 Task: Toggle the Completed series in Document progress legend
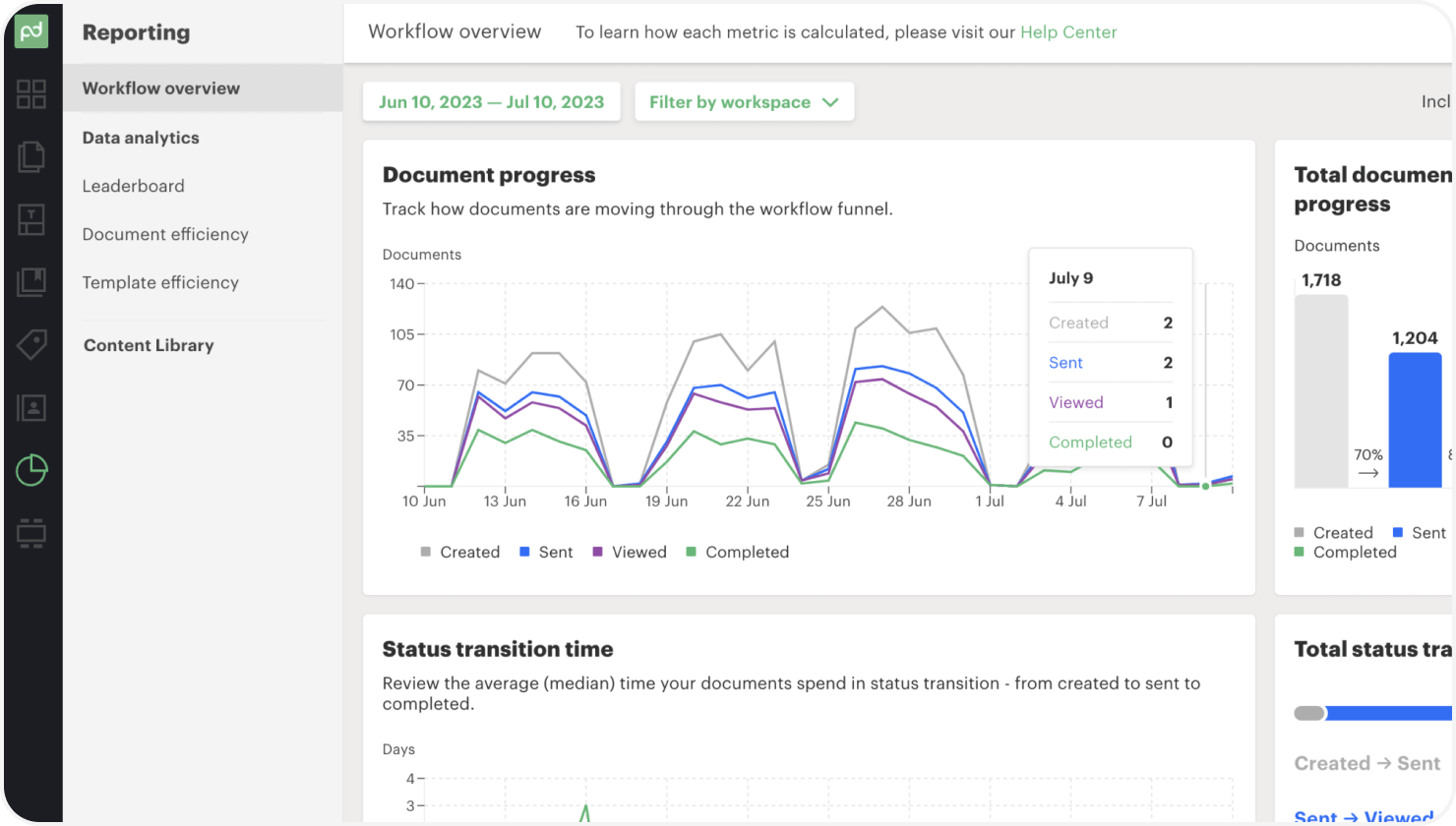(738, 553)
